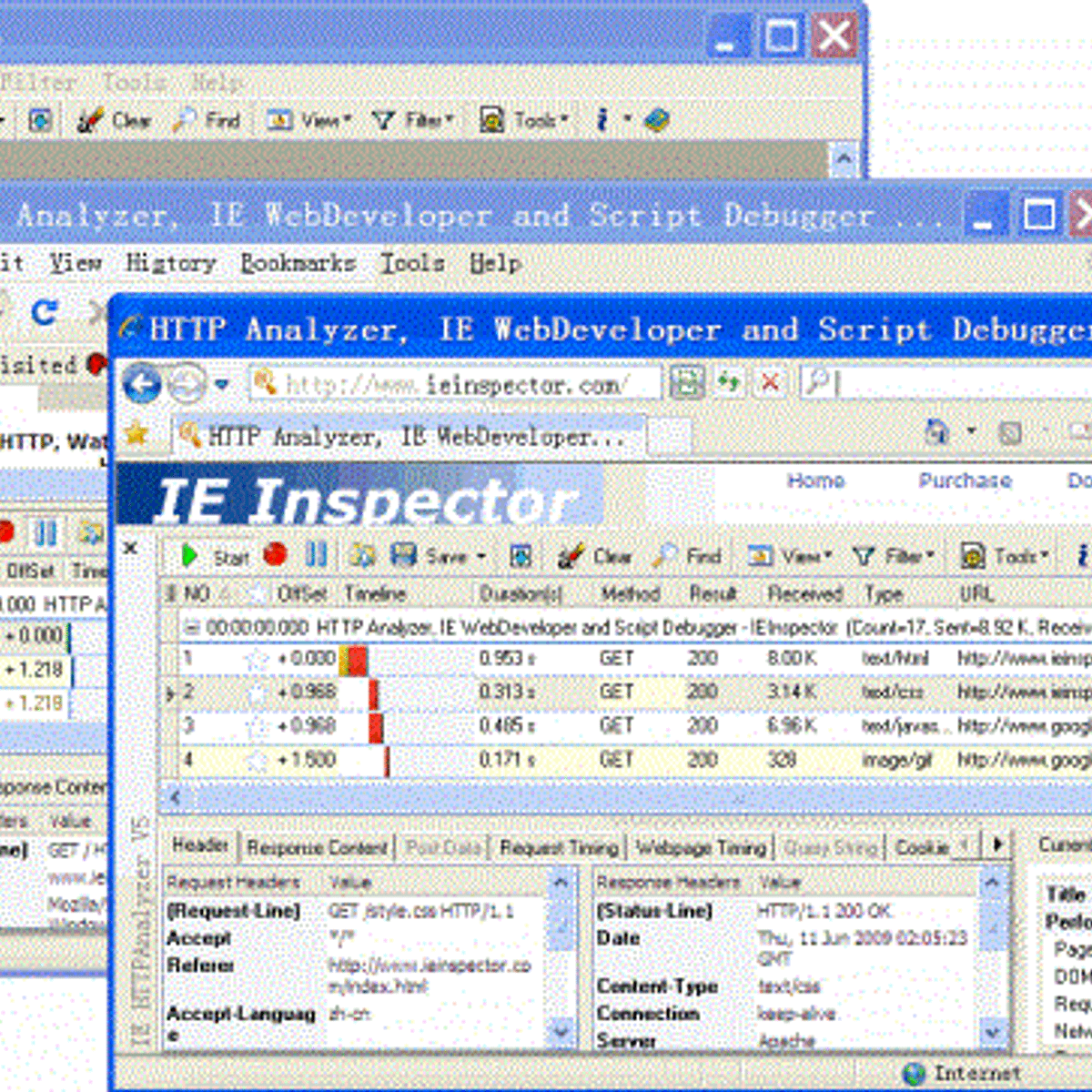
Task: Click Clear in rear window toolbar
Action: (114, 120)
